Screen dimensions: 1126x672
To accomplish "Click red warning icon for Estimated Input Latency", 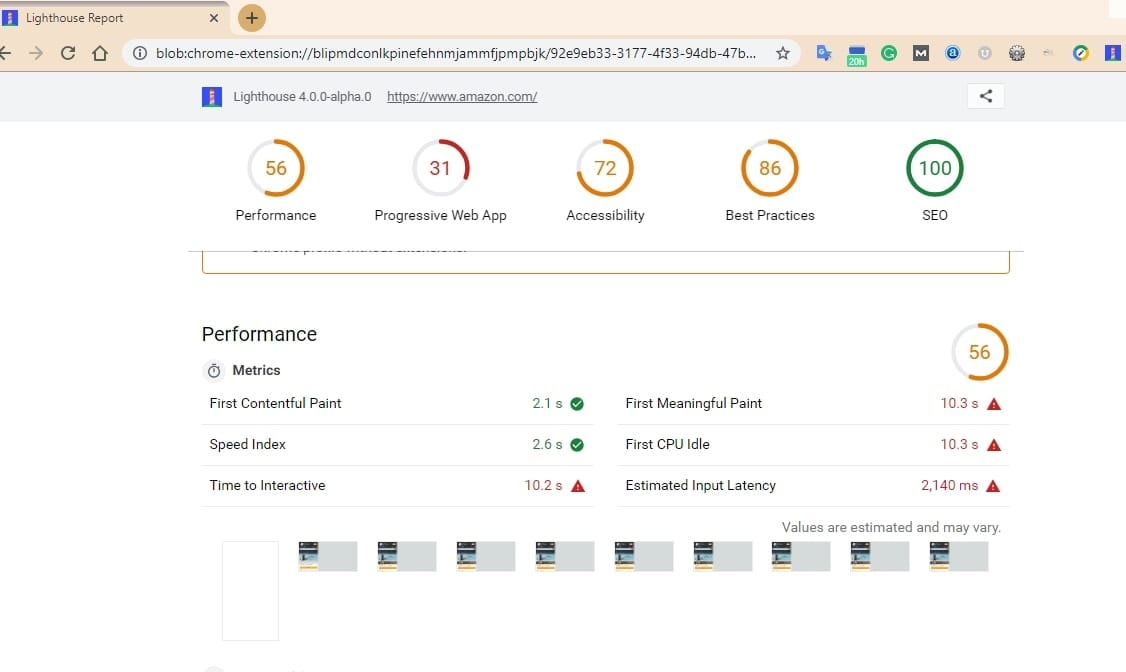I will click(993, 486).
